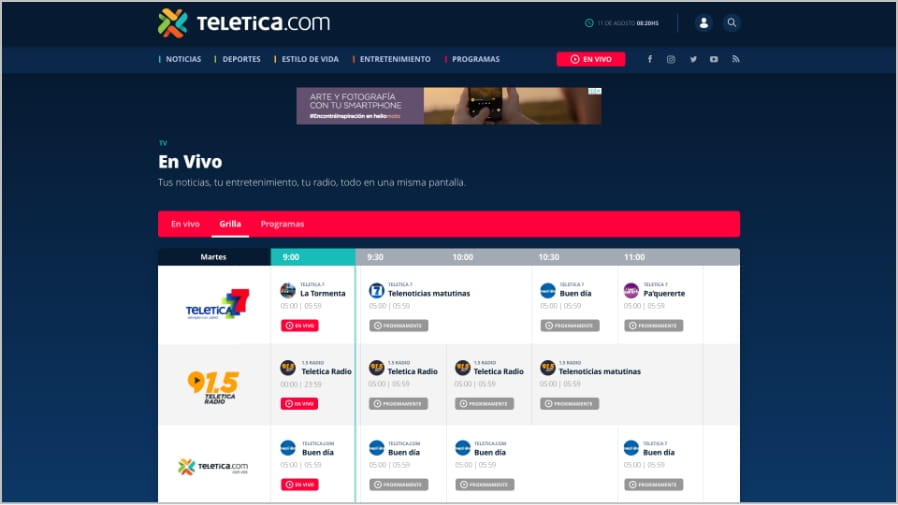Click Buen día icon in Teletica 7 row at 10:30
The height and width of the screenshot is (505, 898).
(x=548, y=290)
